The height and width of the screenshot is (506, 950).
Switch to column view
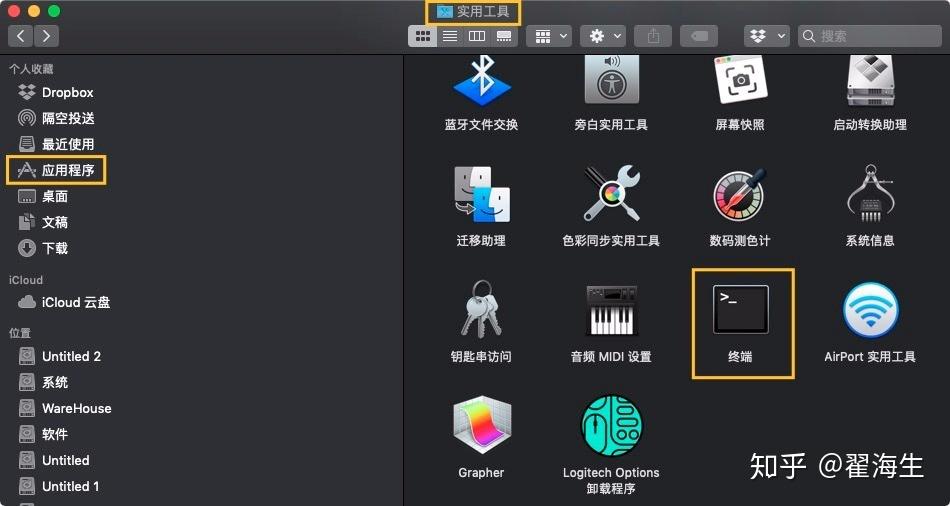click(477, 36)
